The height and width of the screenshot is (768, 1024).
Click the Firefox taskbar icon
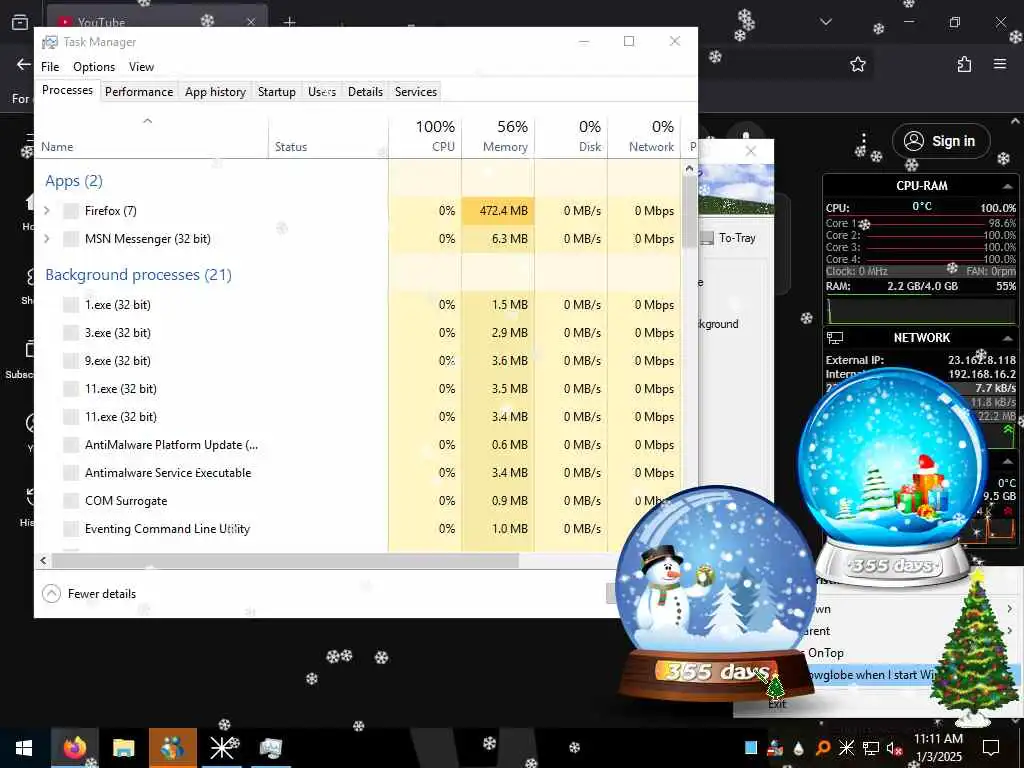[x=74, y=748]
